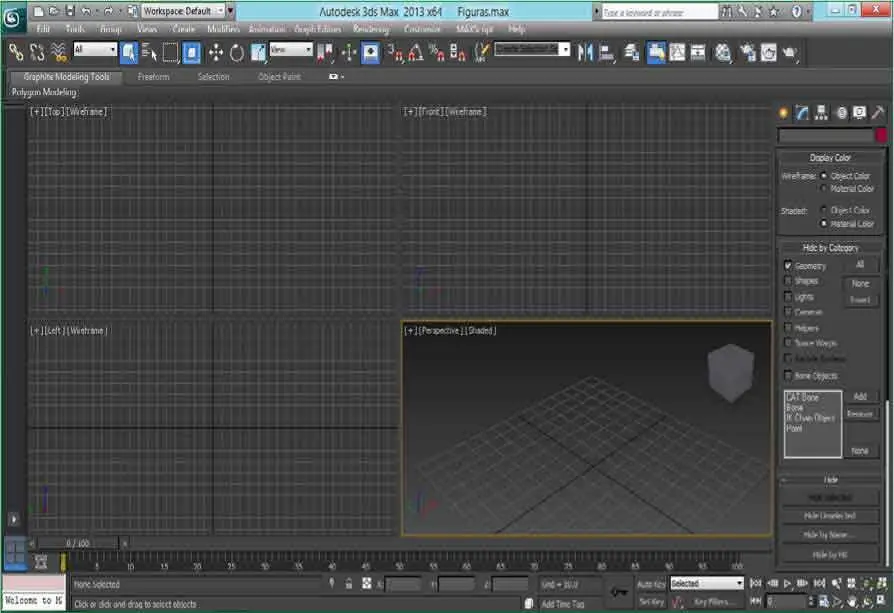Switch to the Create command panel tab

point(784,113)
